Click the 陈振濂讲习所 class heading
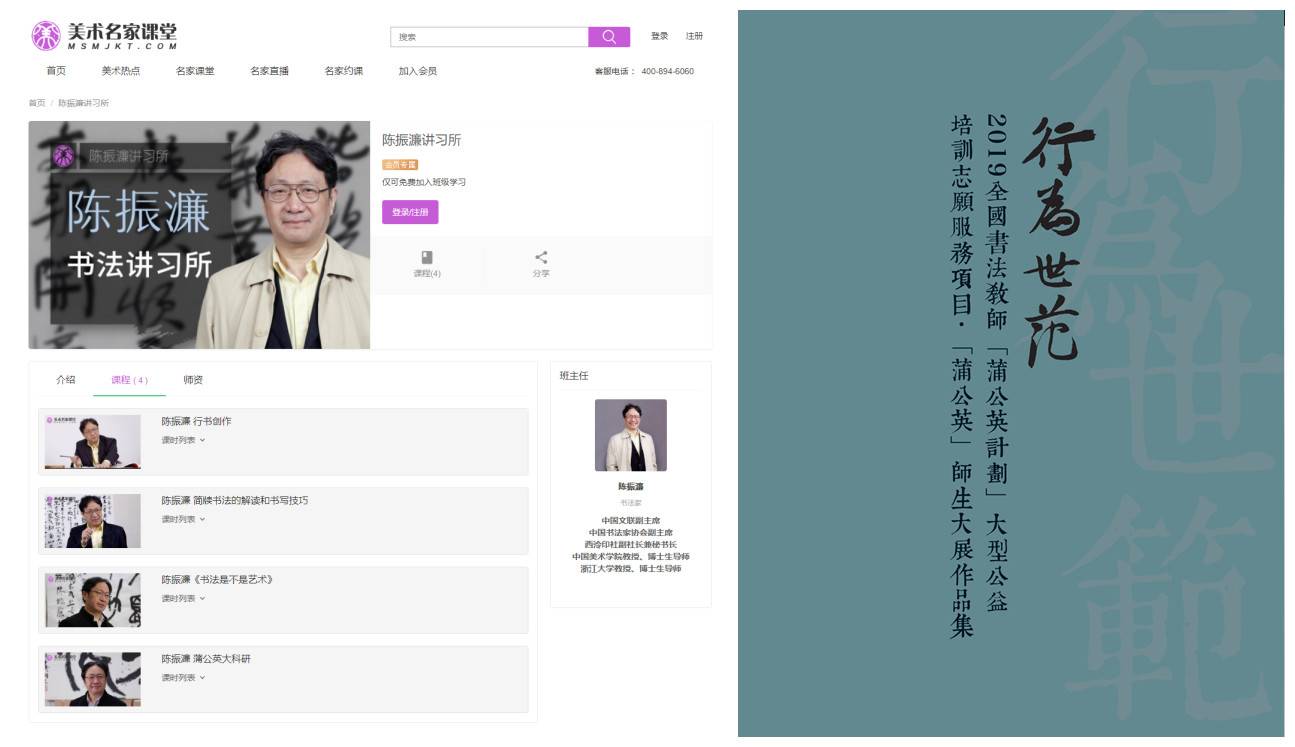This screenshot has width=1295, height=747. (x=421, y=140)
